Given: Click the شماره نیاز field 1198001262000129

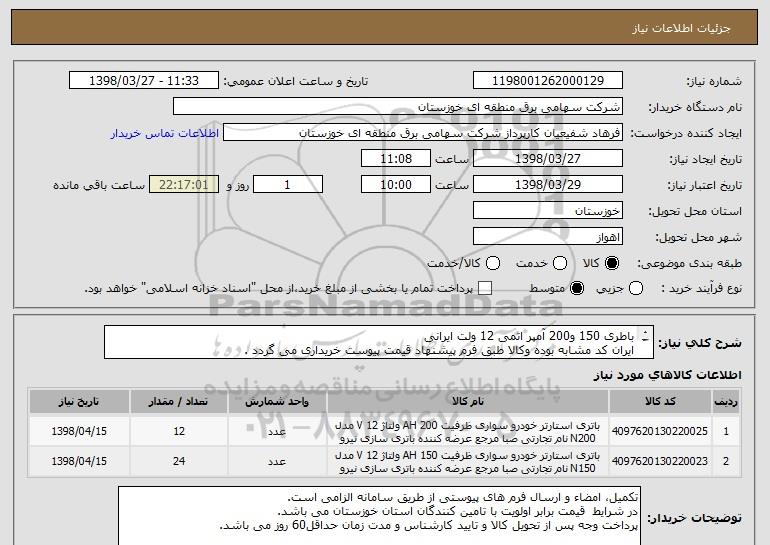Looking at the screenshot, I should click(x=548, y=81).
